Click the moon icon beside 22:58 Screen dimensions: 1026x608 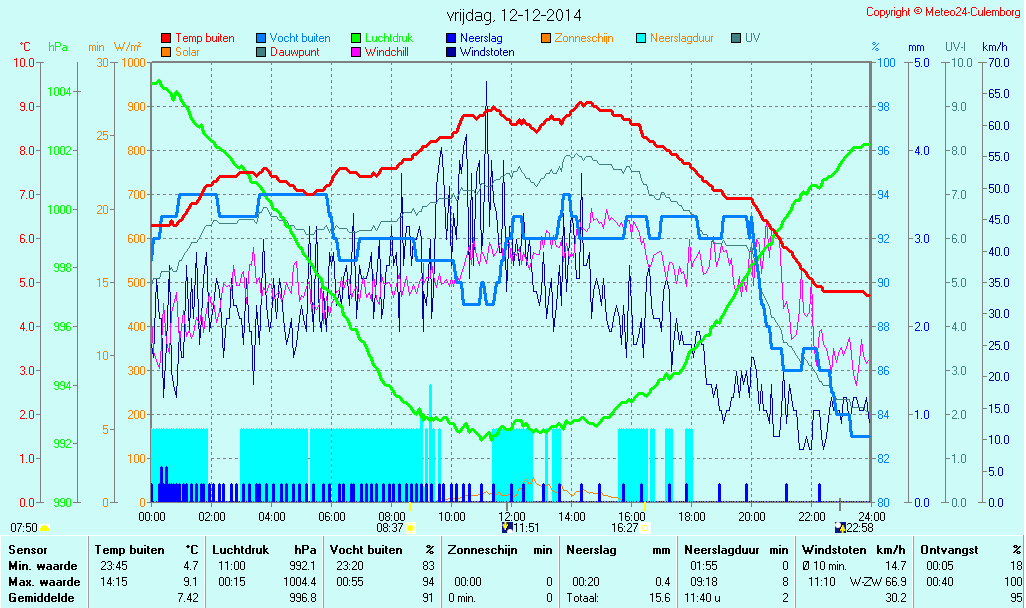point(839,527)
